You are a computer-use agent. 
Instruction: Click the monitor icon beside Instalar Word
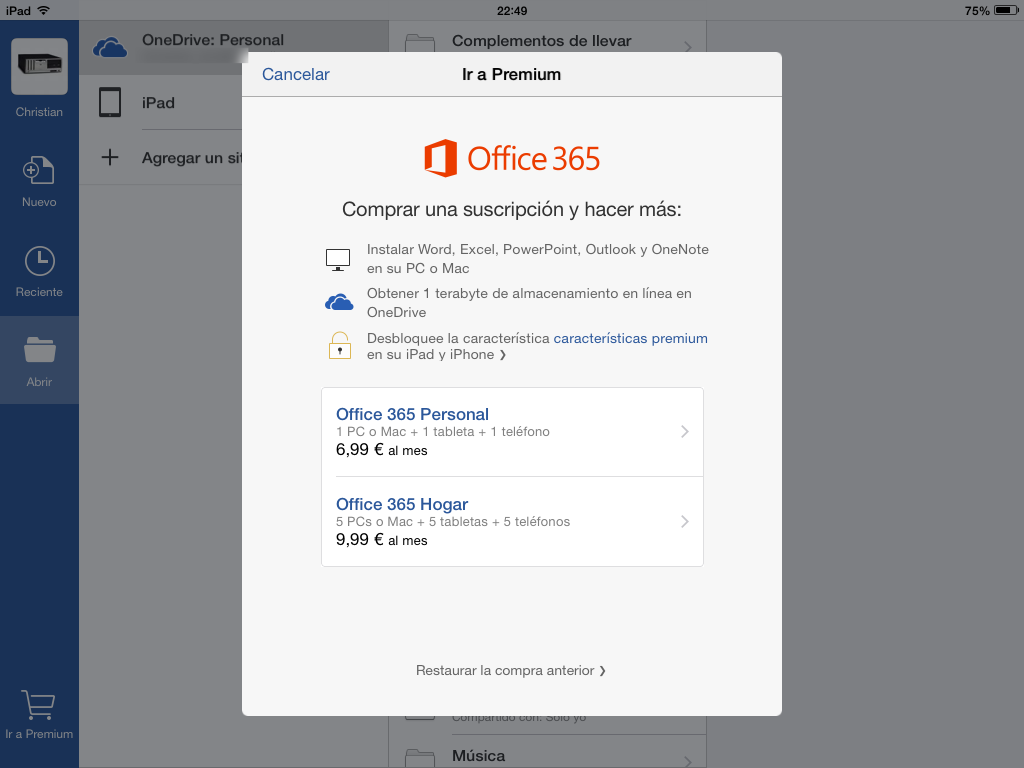coord(338,259)
